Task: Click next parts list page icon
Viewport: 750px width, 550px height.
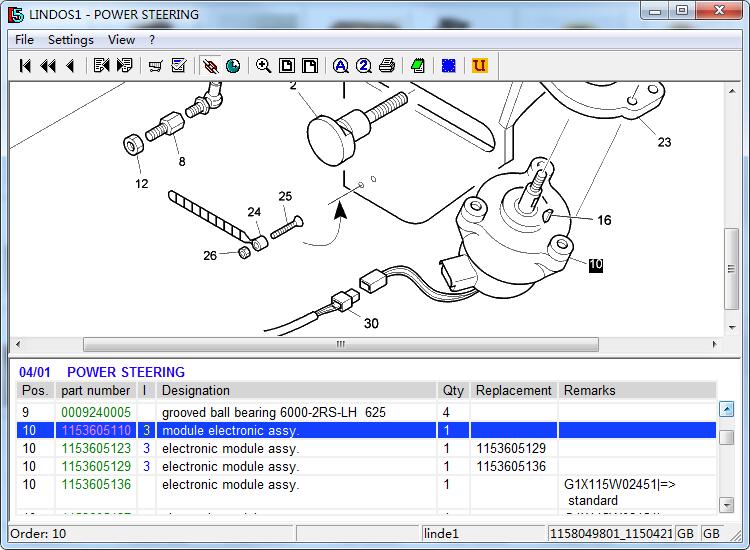Action: point(124,66)
